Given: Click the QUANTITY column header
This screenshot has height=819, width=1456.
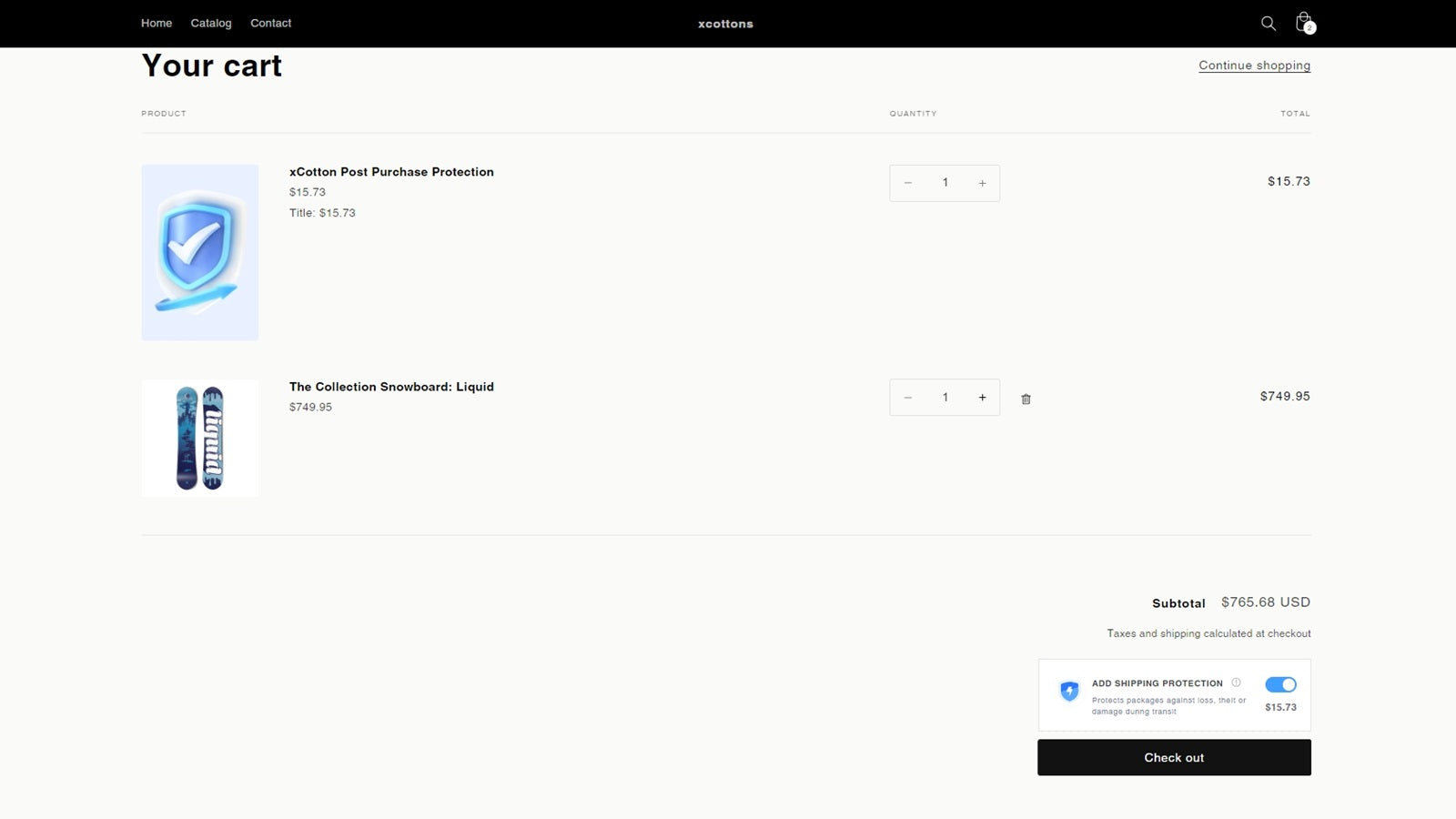Looking at the screenshot, I should [x=913, y=114].
